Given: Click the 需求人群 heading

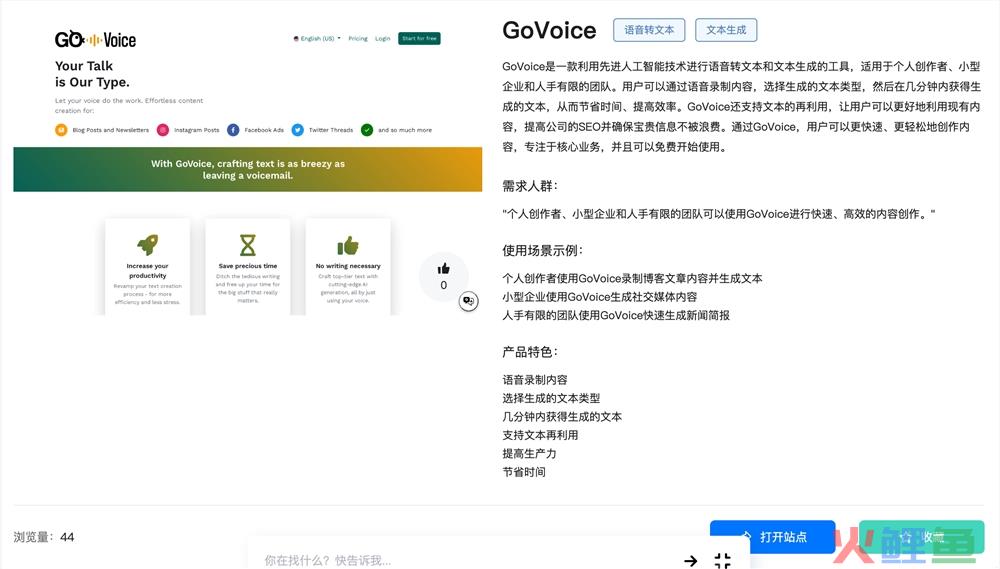Looking at the screenshot, I should pyautogui.click(x=530, y=186).
